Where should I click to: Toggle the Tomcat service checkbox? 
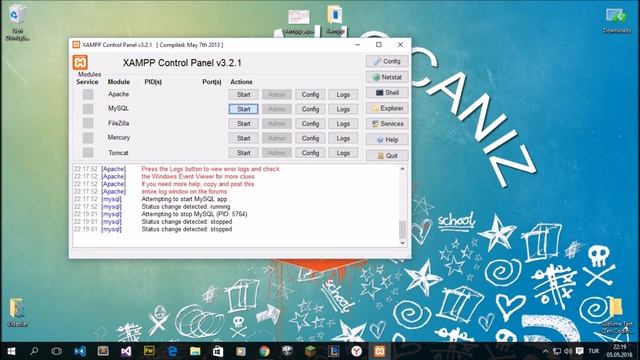coord(88,153)
